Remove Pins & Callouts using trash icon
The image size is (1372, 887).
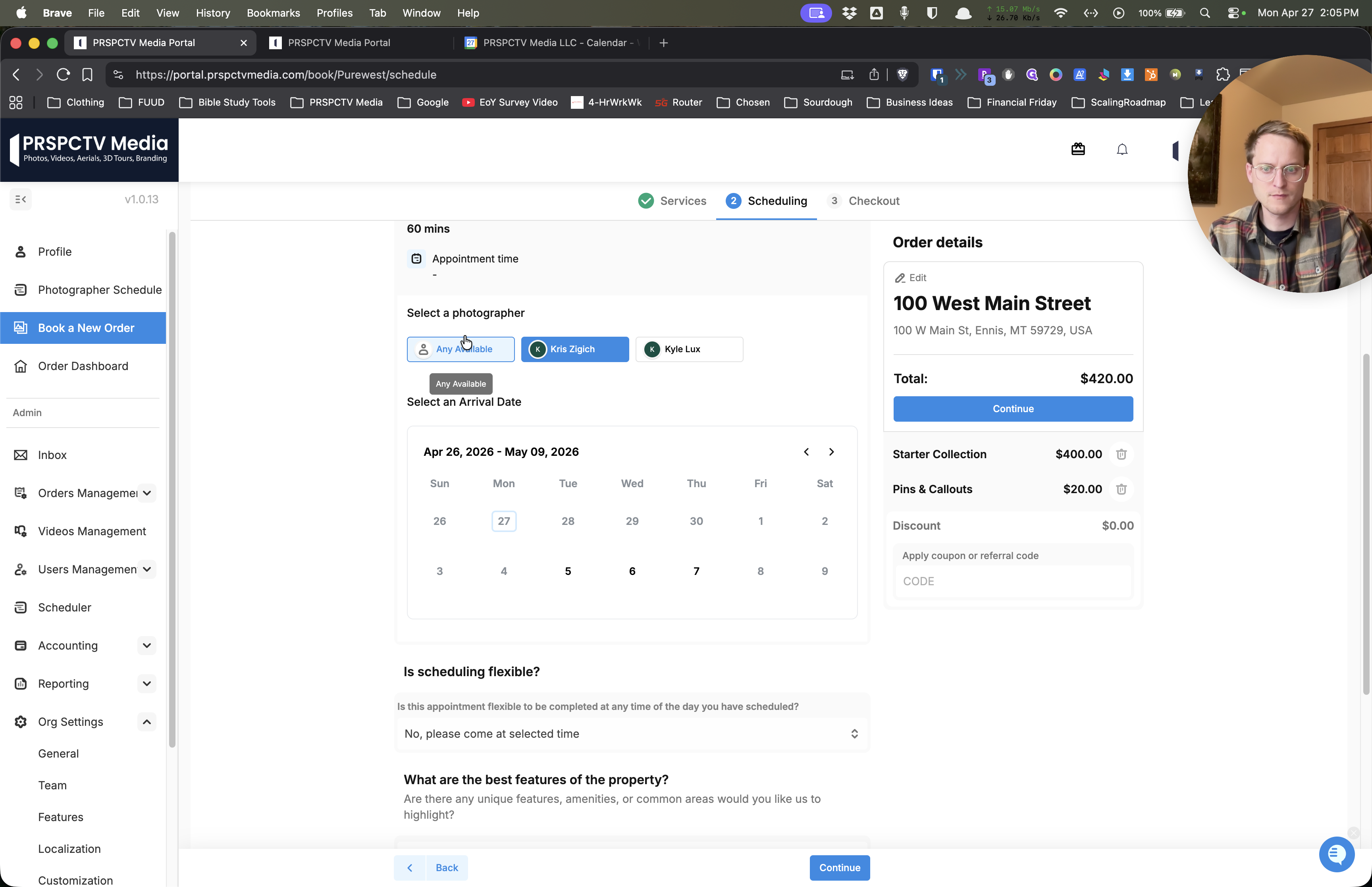pyautogui.click(x=1121, y=489)
